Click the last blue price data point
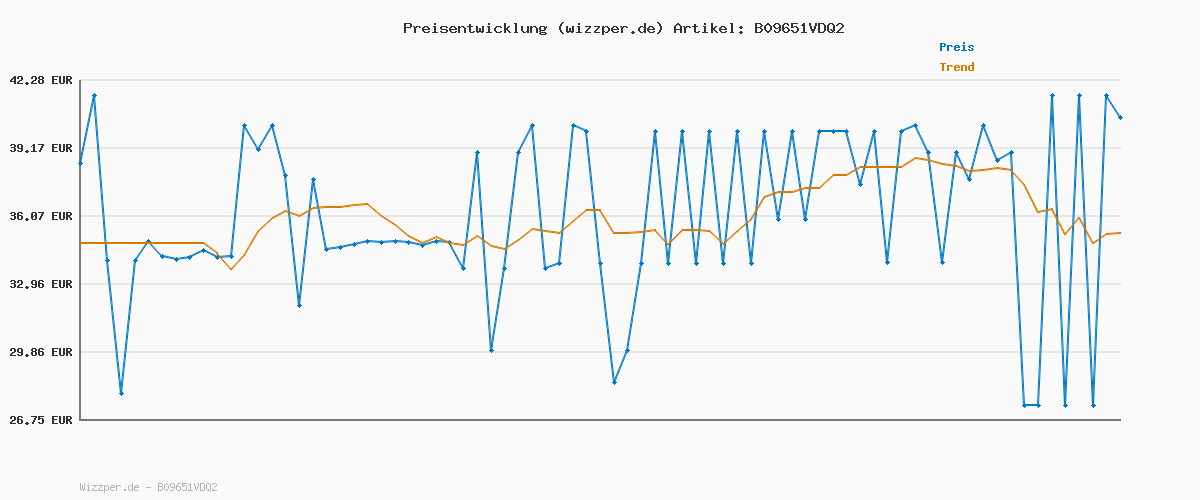1200x500 pixels. pos(1120,118)
